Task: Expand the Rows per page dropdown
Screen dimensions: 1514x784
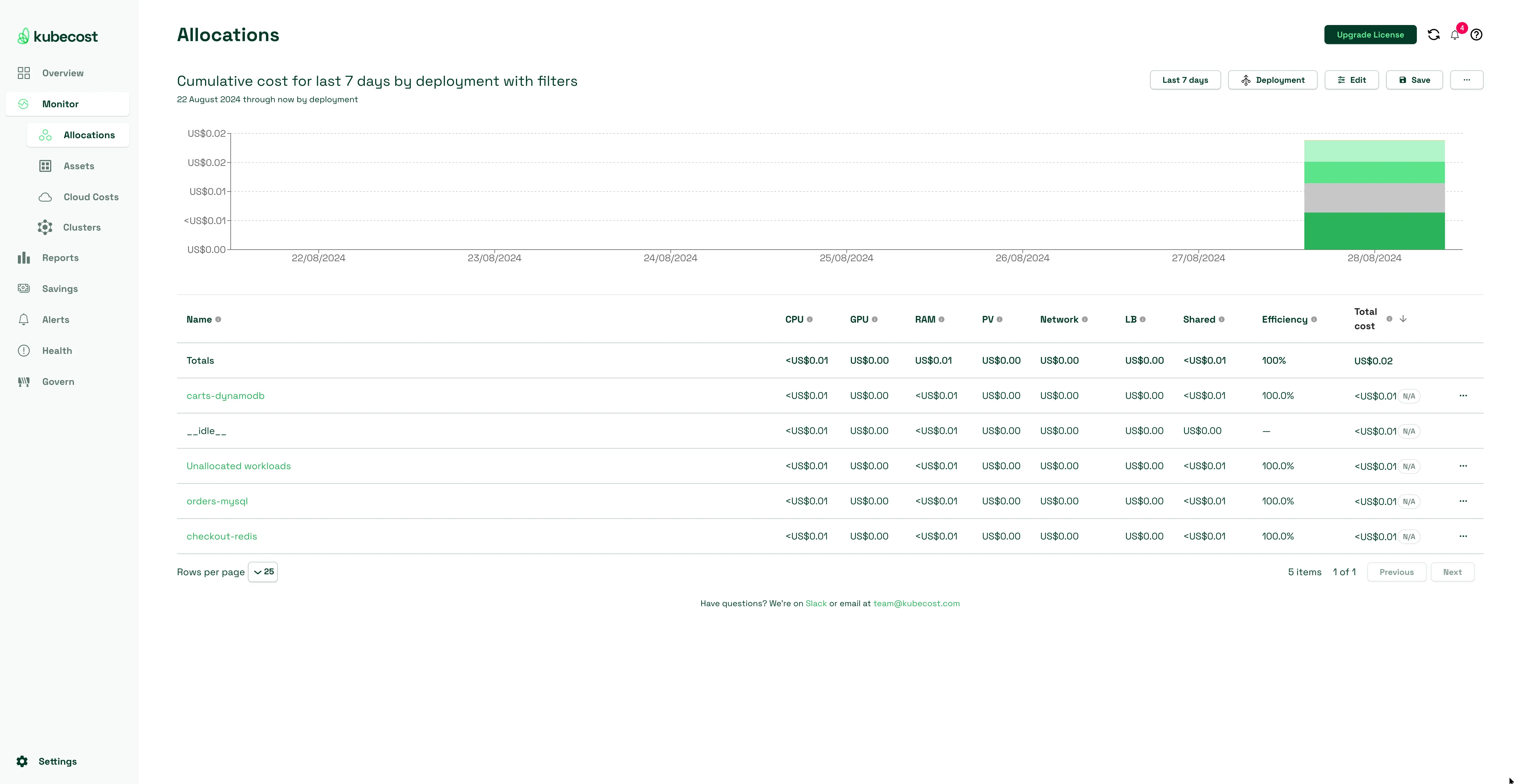Action: point(263,572)
